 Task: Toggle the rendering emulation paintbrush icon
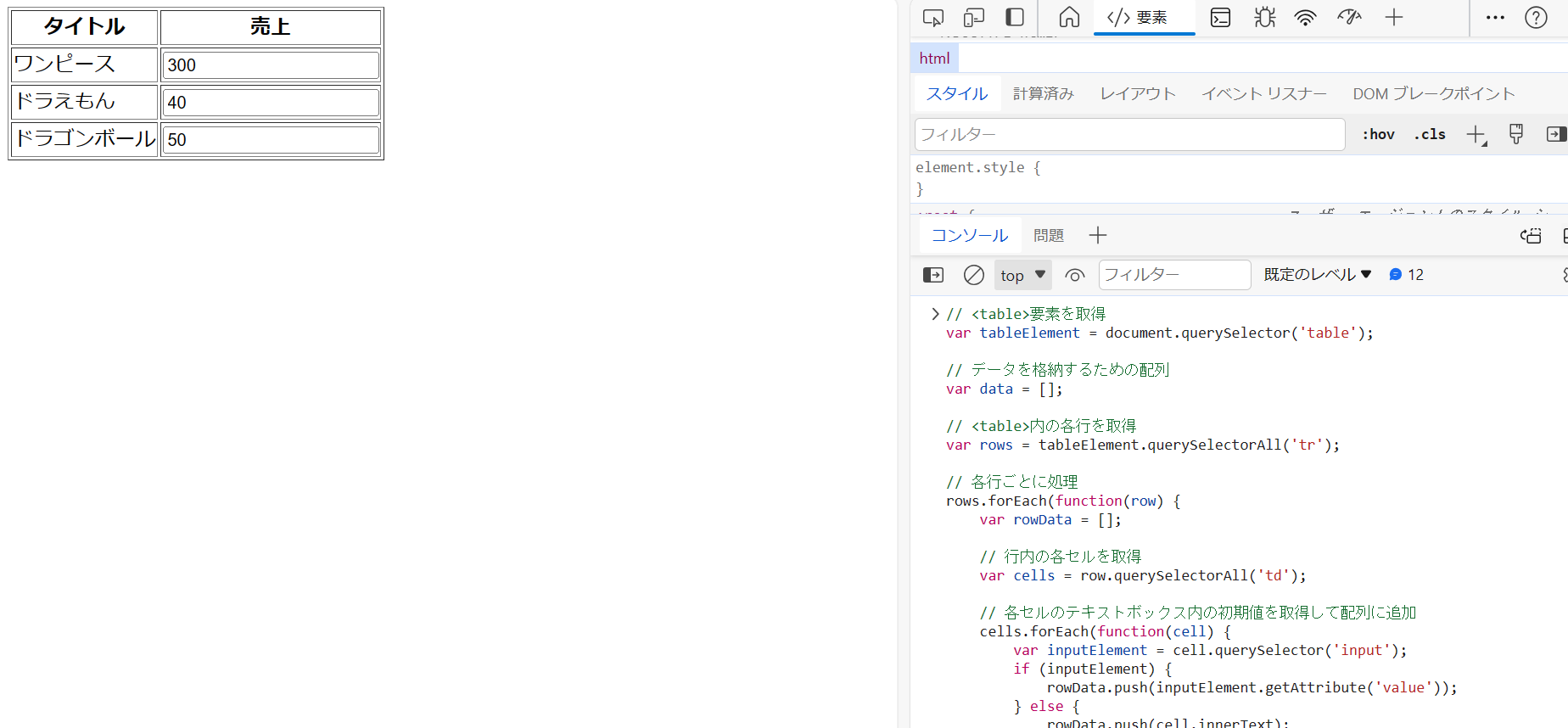tap(1516, 133)
